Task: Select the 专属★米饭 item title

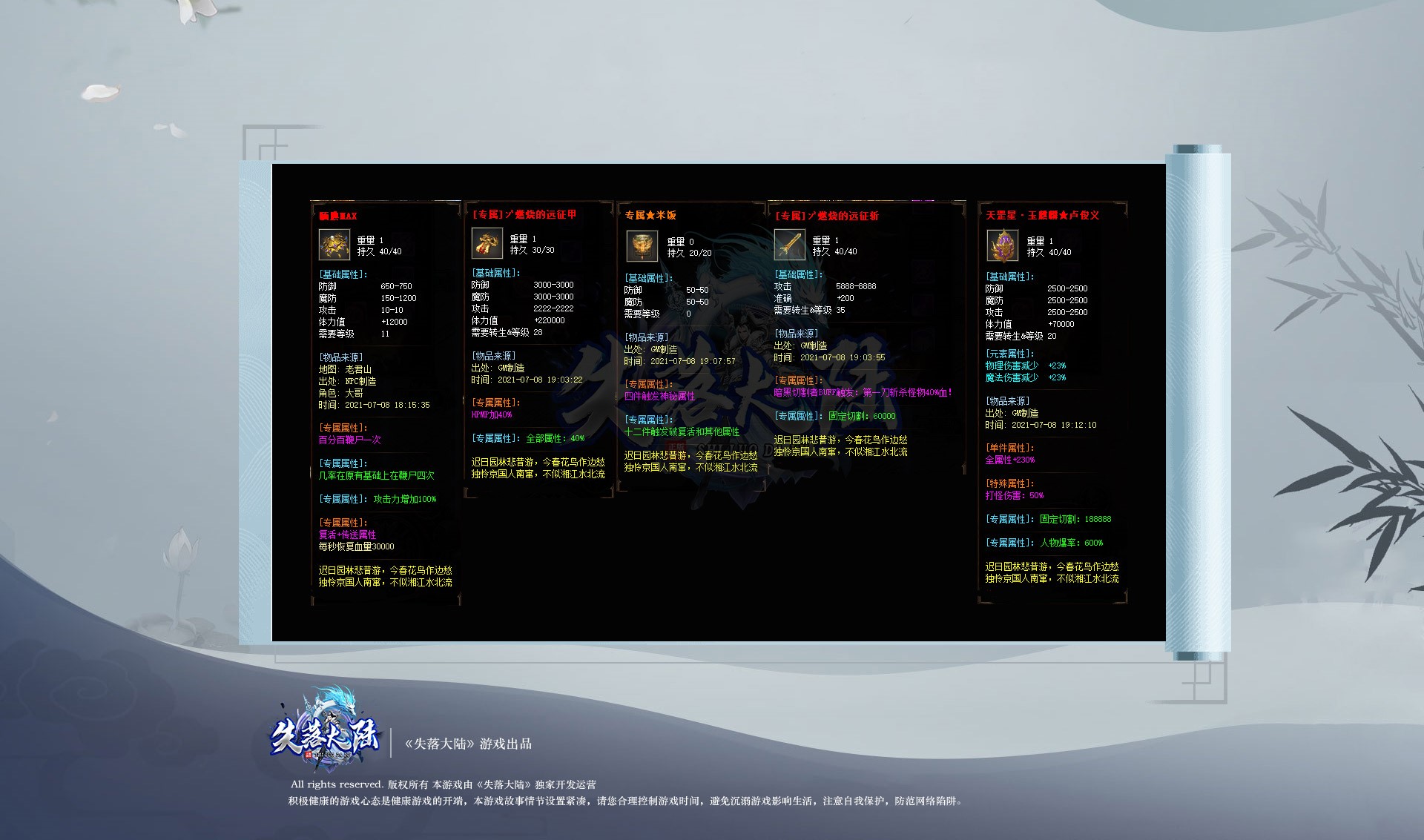Action: 650,215
